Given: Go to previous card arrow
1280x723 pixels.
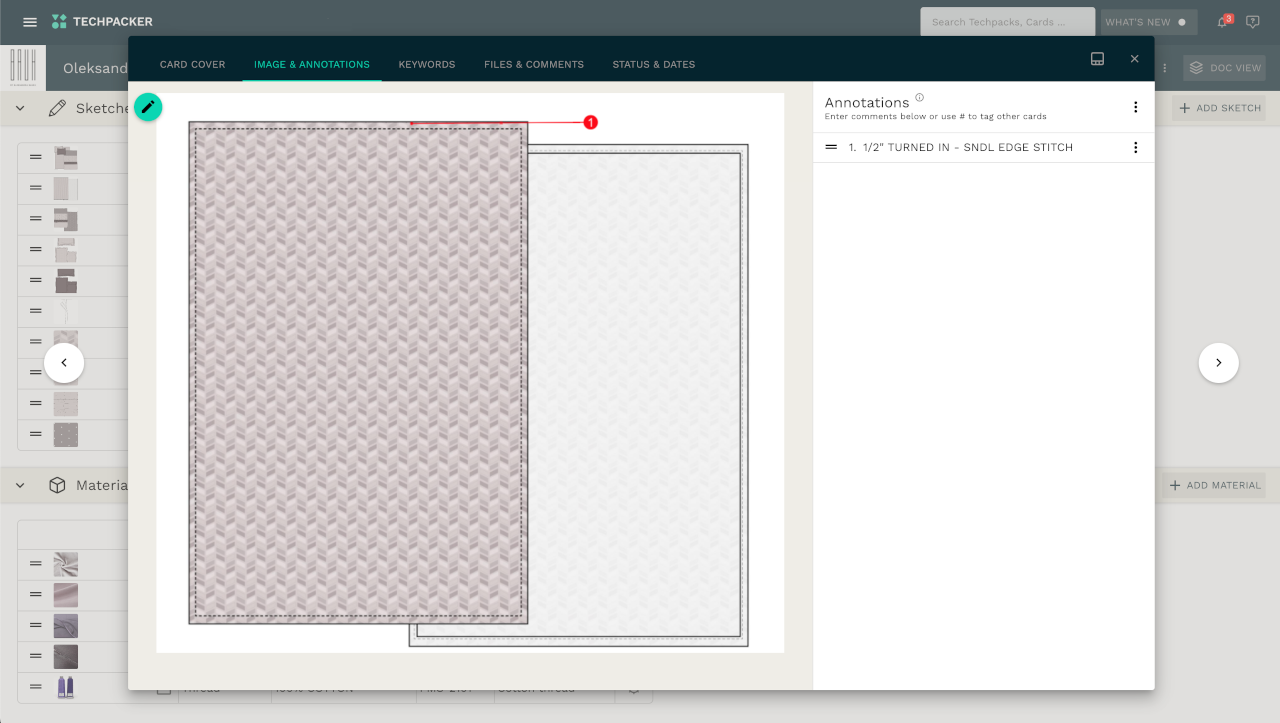Looking at the screenshot, I should 64,363.
